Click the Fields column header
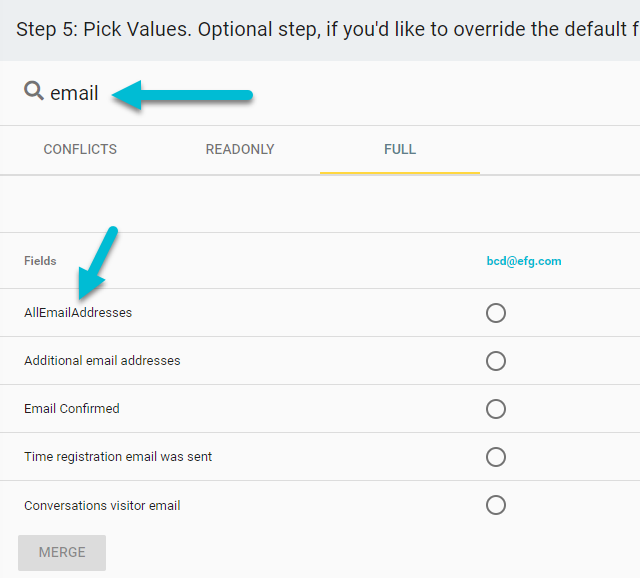 [40, 261]
